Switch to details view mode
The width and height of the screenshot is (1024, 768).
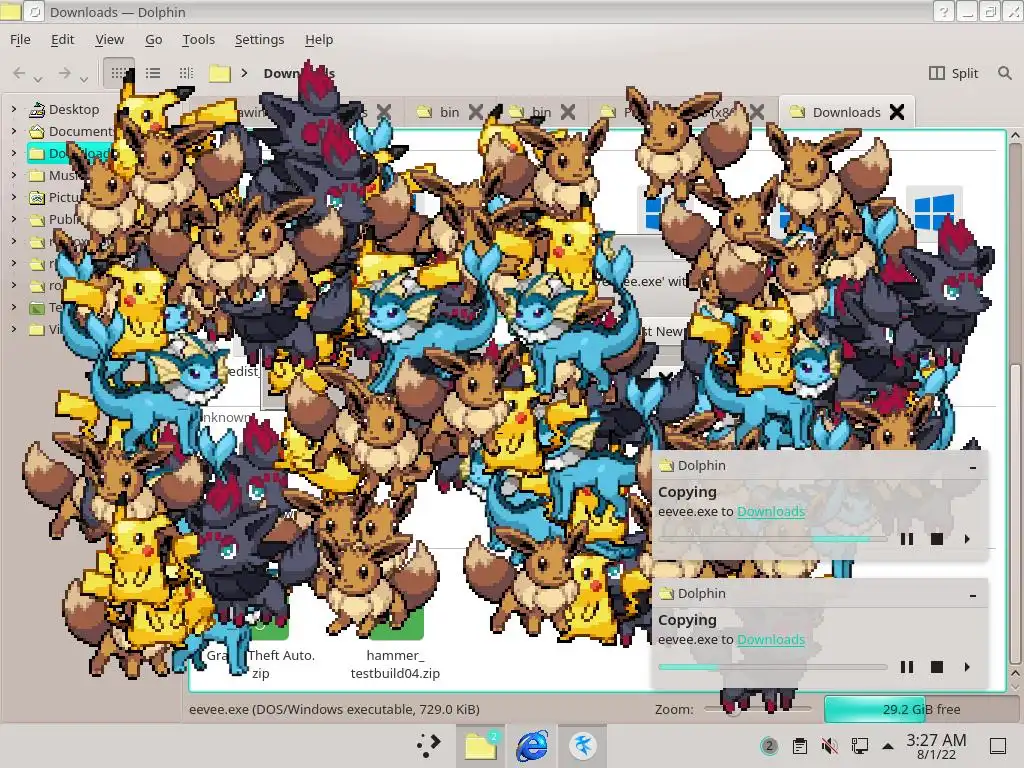click(186, 73)
